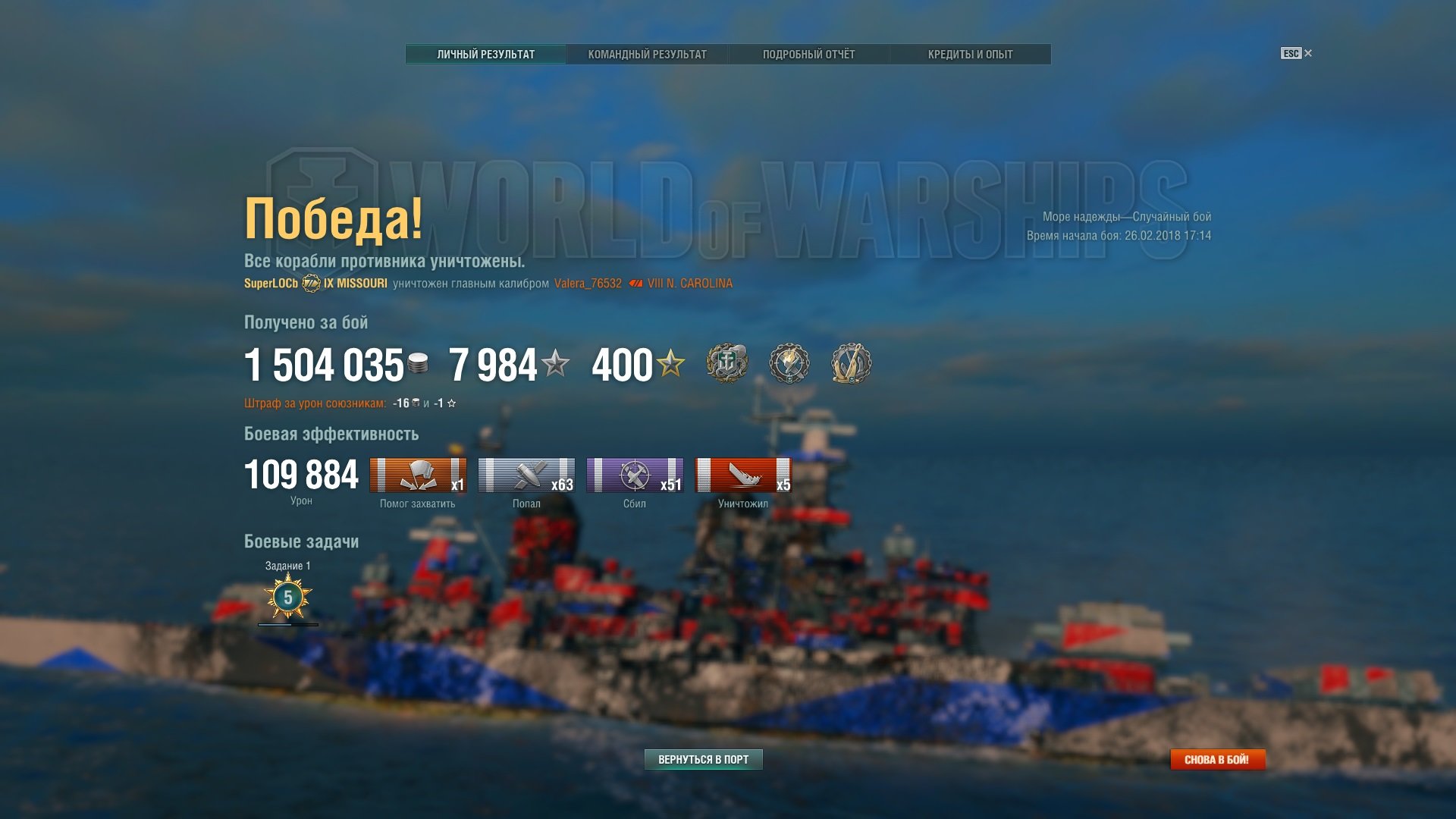This screenshot has height=819, width=1456.
Task: Click the third achievement medal icon
Action: [x=852, y=363]
